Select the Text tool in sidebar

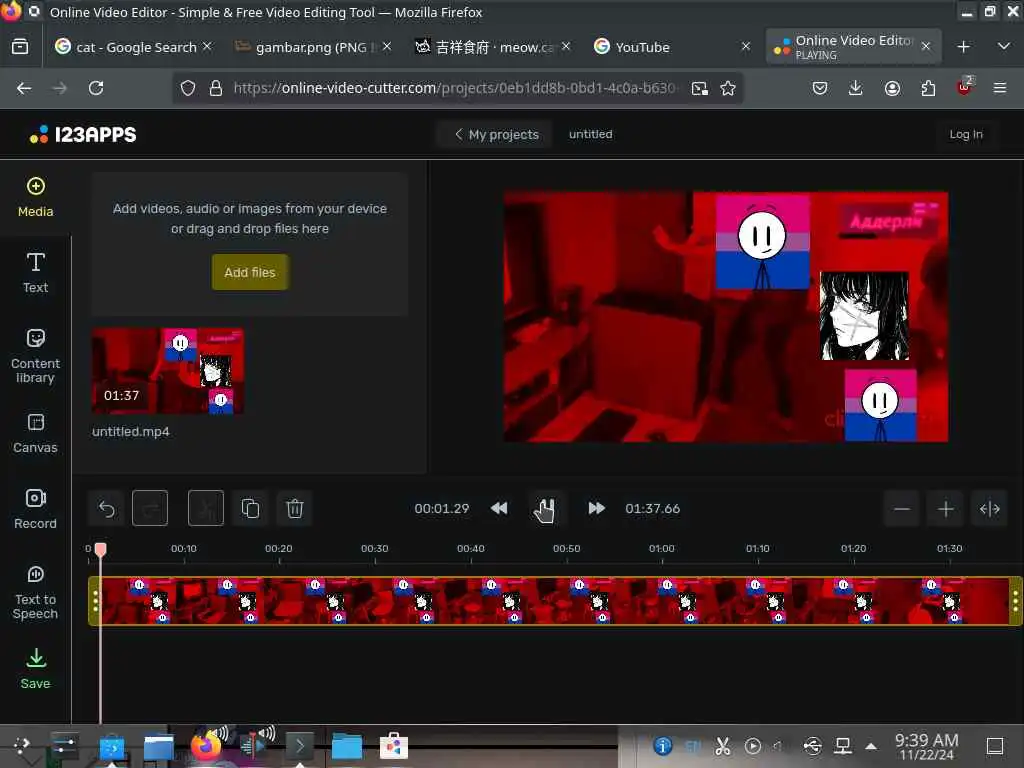(35, 273)
